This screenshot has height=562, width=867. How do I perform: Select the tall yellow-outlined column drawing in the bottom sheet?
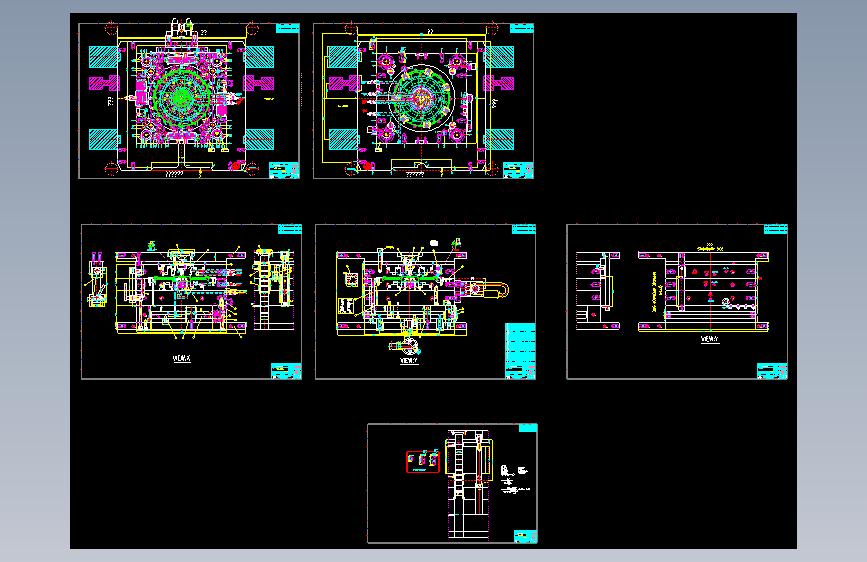pyautogui.click(x=468, y=484)
